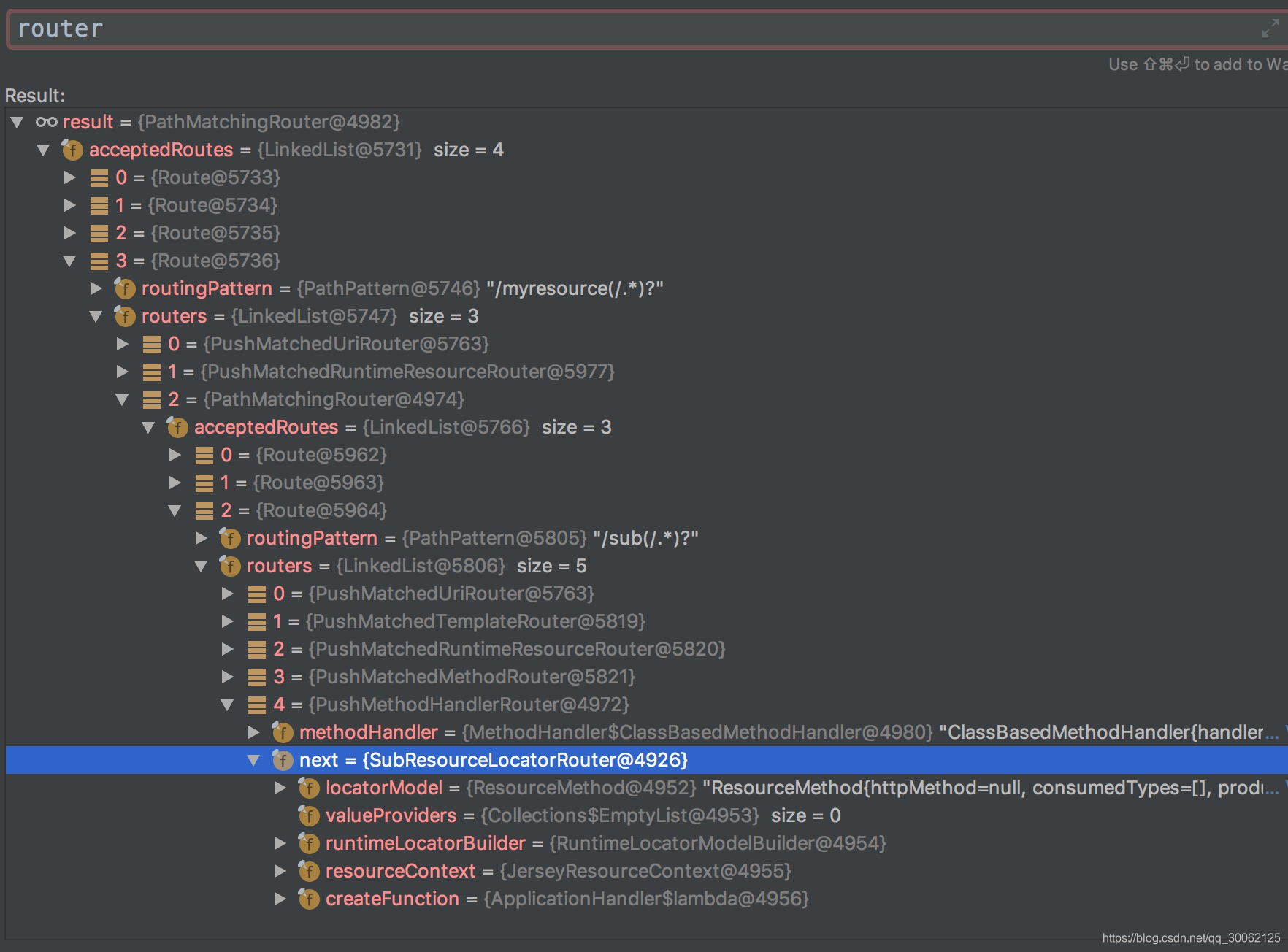The height and width of the screenshot is (952, 1288).
Task: Click list element icon of PathMatchingRouter@4974
Action: pyautogui.click(x=151, y=399)
